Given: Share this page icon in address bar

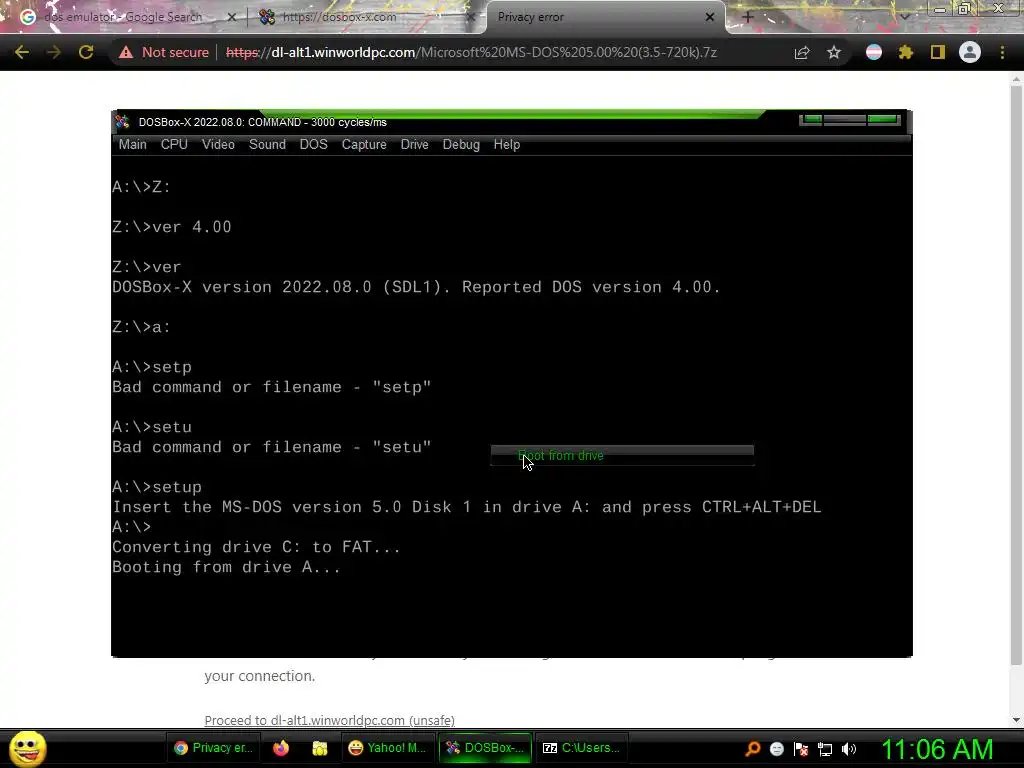Looking at the screenshot, I should pos(802,52).
